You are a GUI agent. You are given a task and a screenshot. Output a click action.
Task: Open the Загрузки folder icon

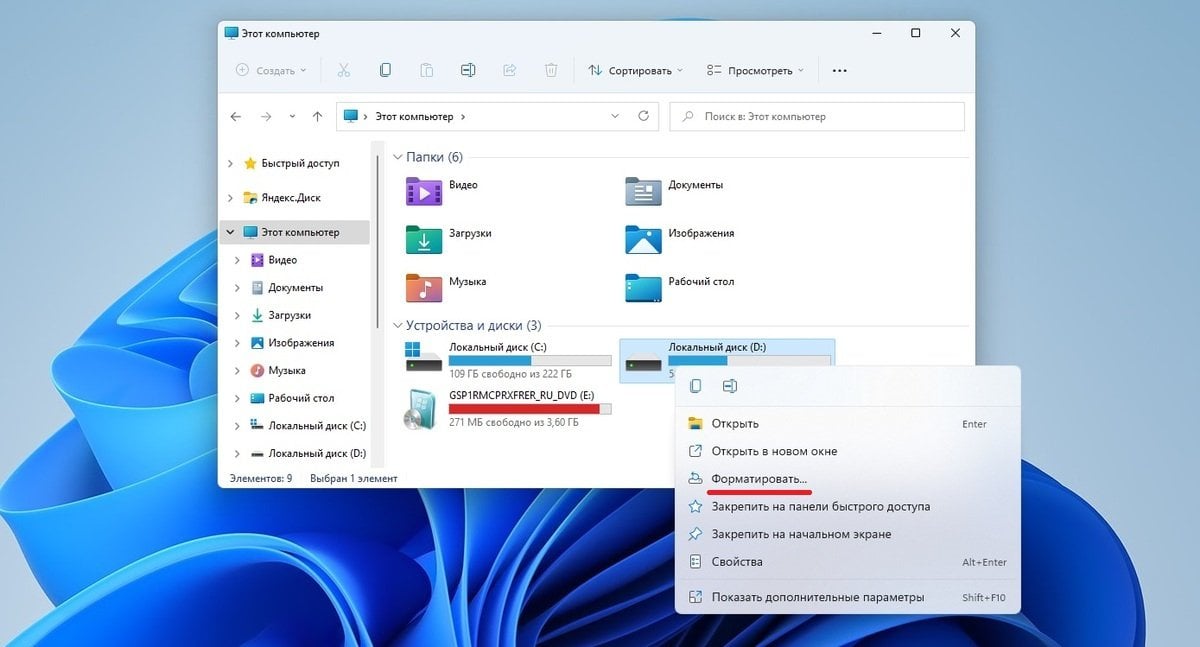tap(424, 239)
